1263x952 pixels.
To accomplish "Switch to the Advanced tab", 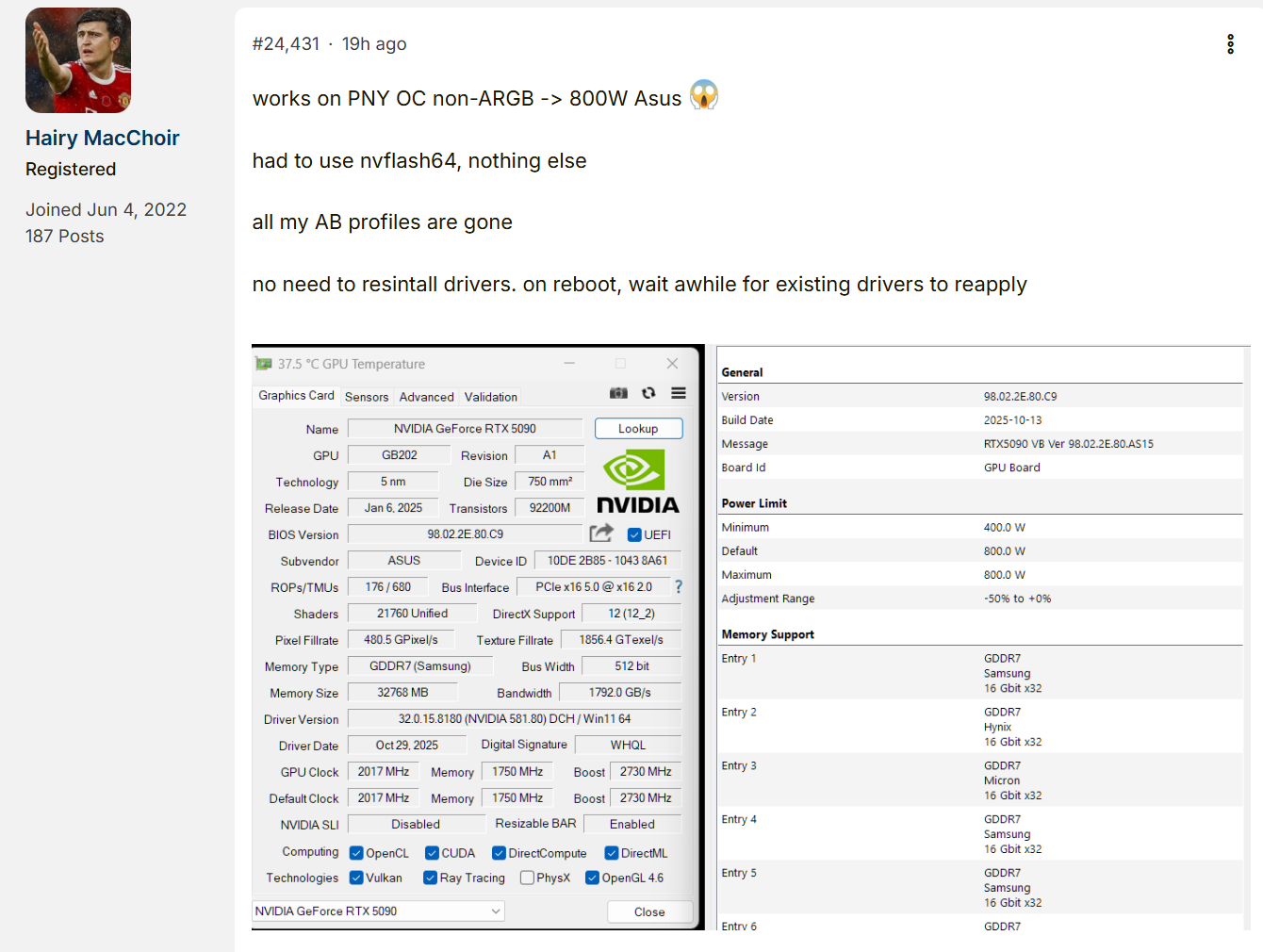I will pyautogui.click(x=426, y=397).
